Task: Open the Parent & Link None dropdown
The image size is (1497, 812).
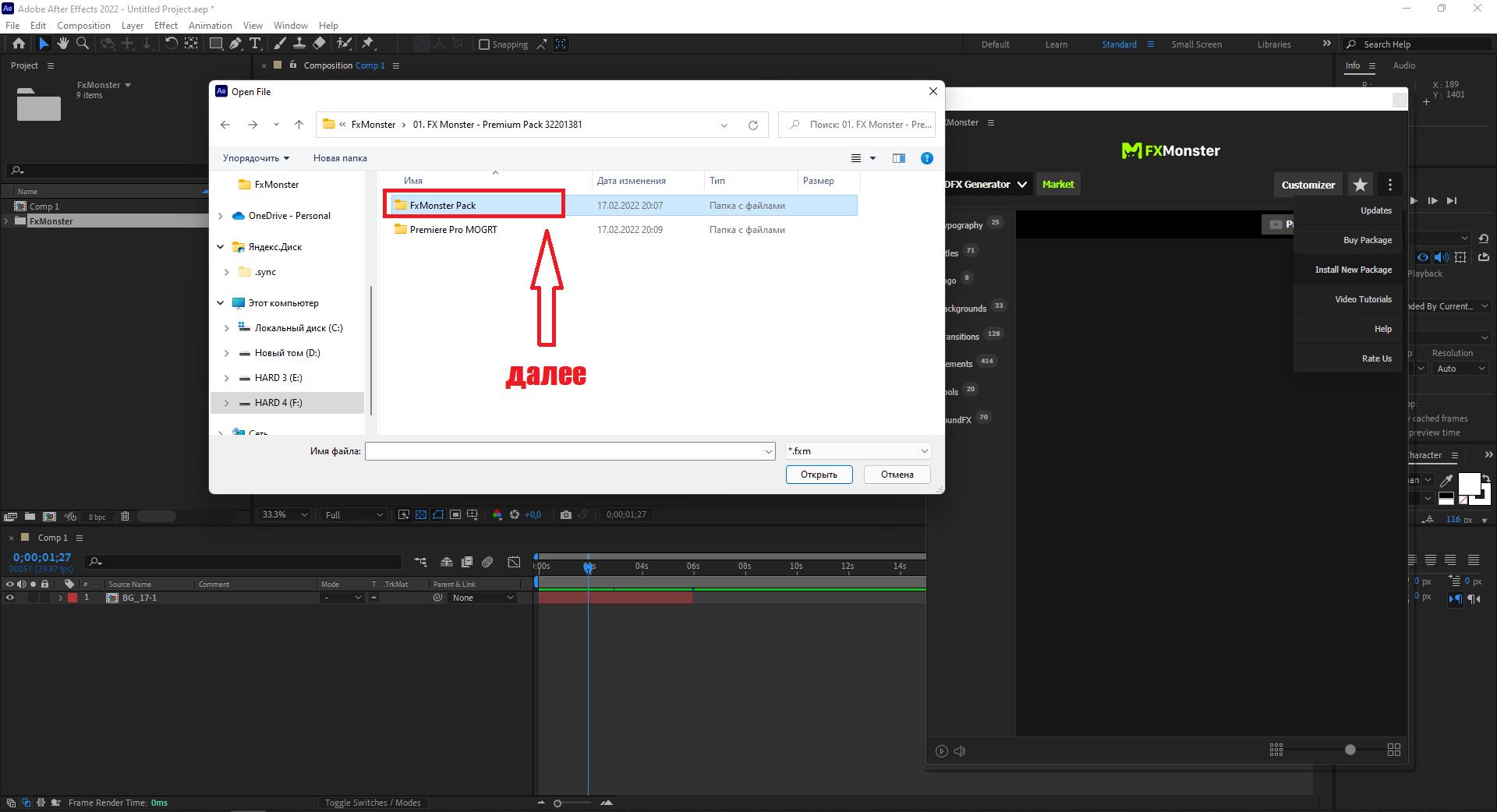Action: (483, 598)
